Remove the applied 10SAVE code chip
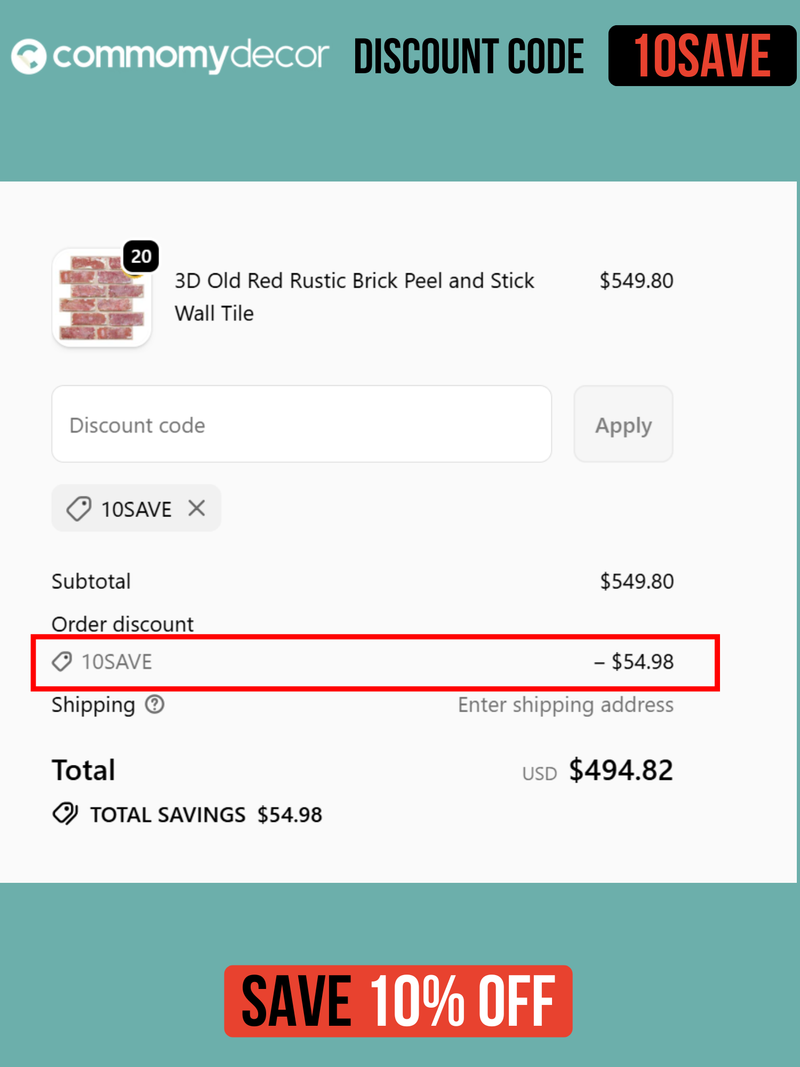 (197, 508)
